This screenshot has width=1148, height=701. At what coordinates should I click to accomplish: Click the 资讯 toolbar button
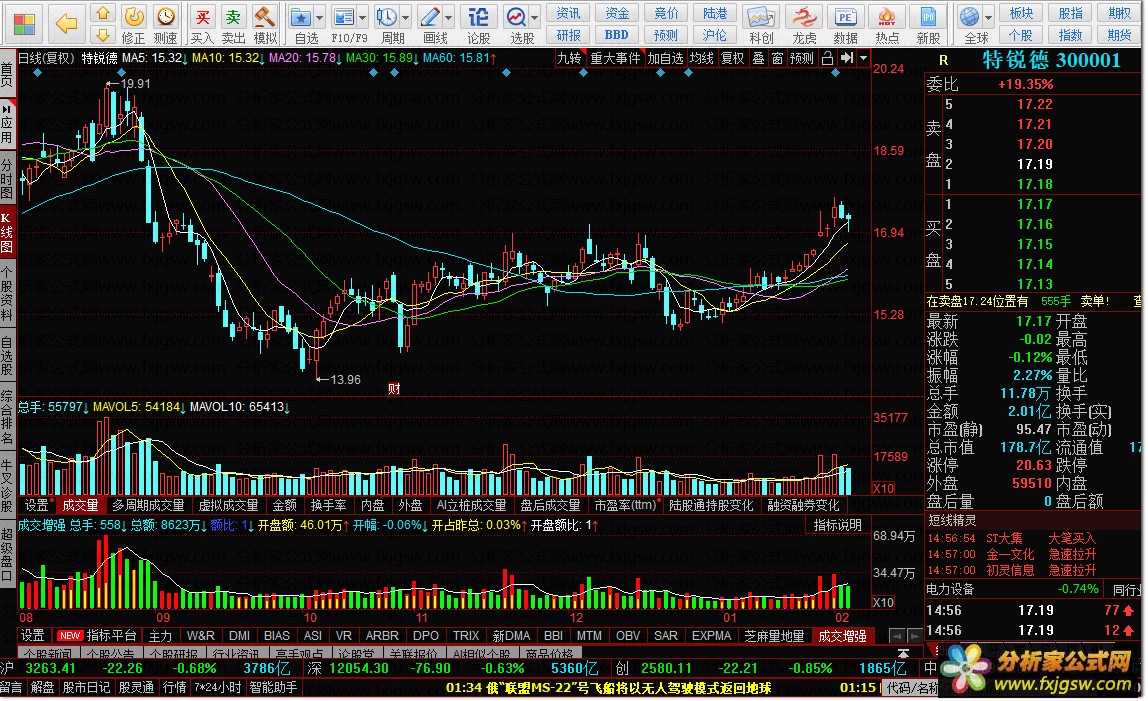568,13
